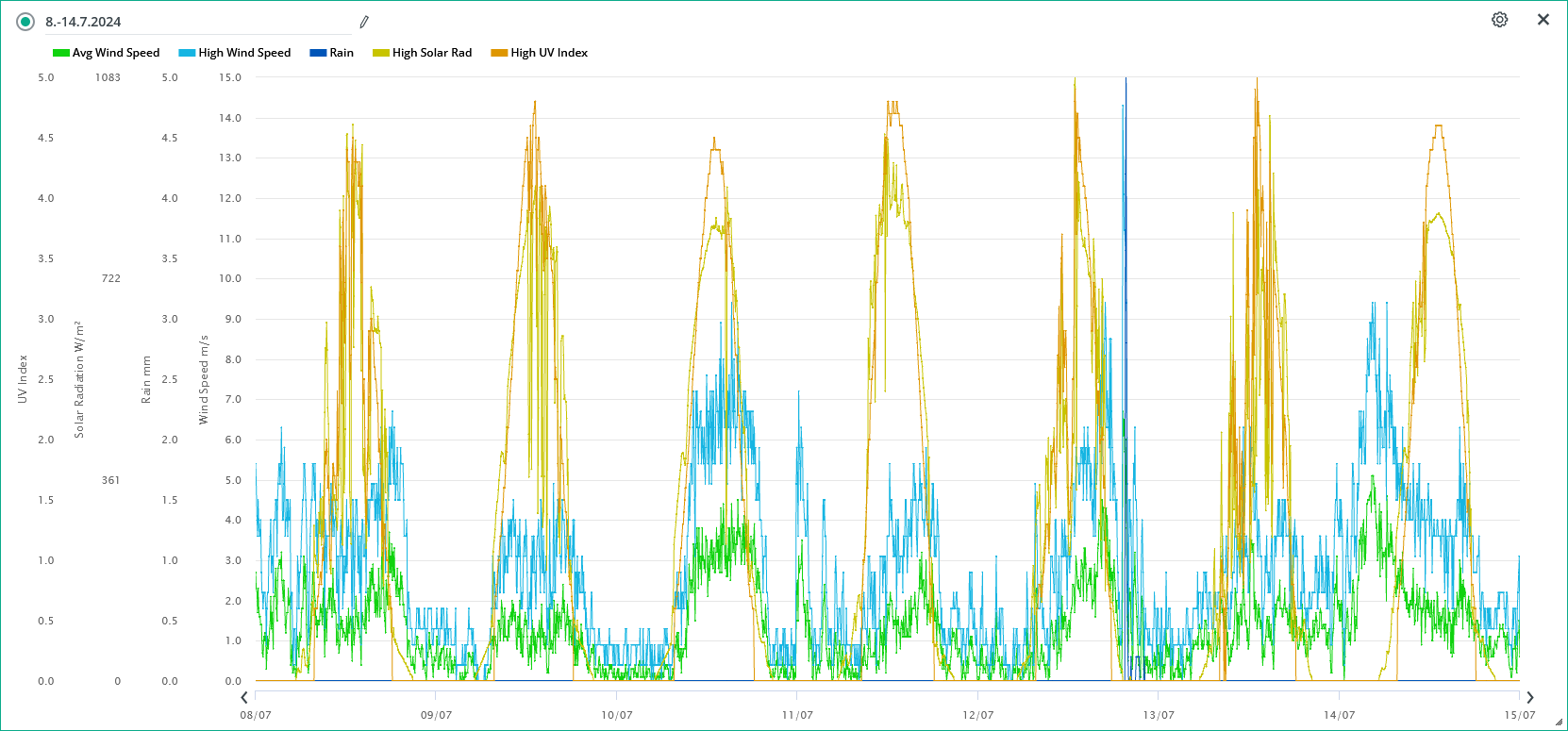Go to next time period arrow
Screen dimensions: 1568x731
point(1529,698)
